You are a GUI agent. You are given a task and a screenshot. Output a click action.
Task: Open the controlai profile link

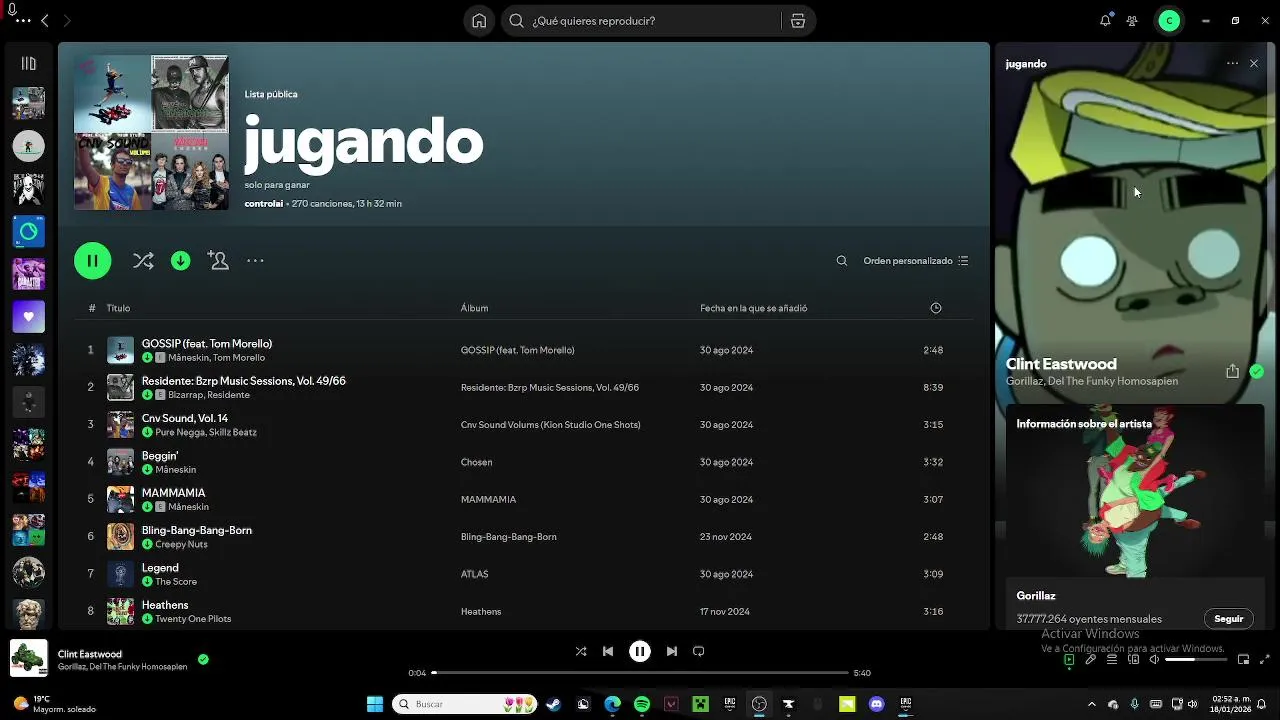(264, 204)
